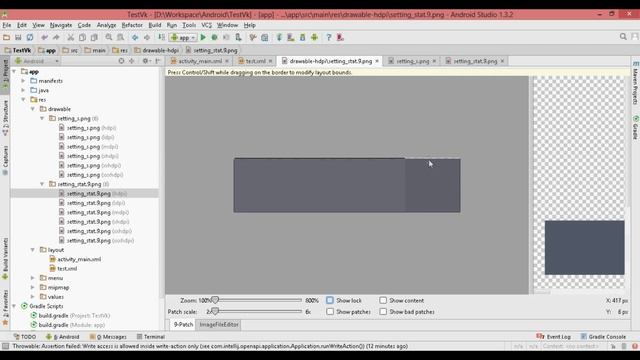The image size is (640, 360).
Task: Select test.xml in the layout folder
Action: click(67, 269)
